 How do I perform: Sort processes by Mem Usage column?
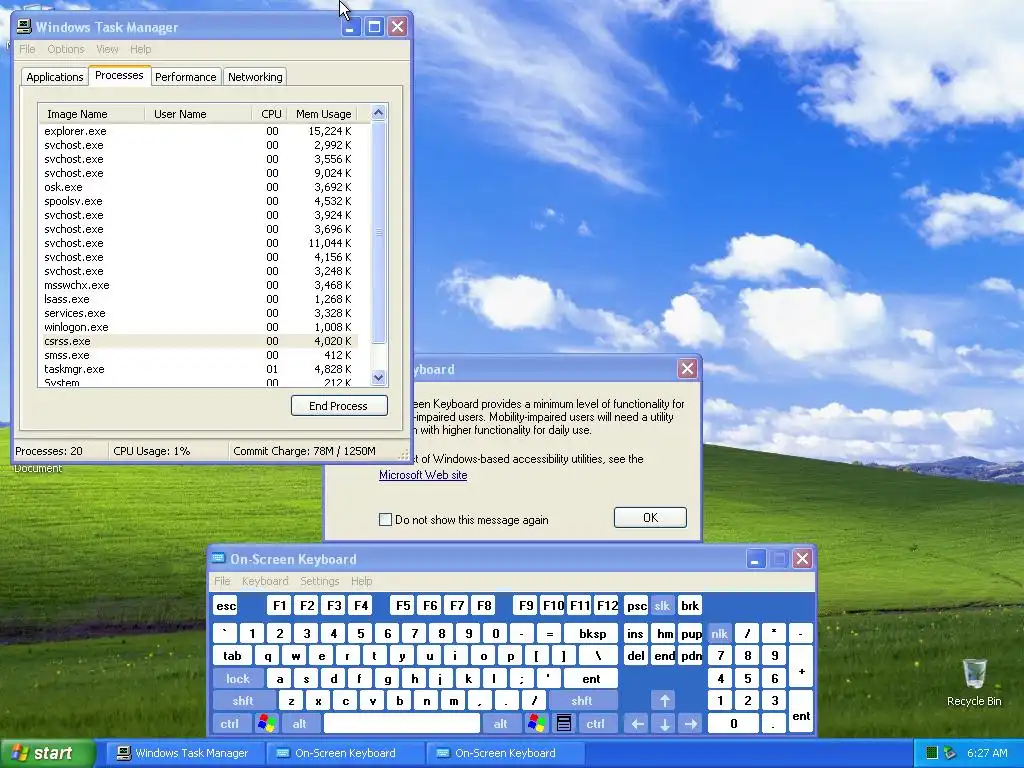pyautogui.click(x=323, y=114)
